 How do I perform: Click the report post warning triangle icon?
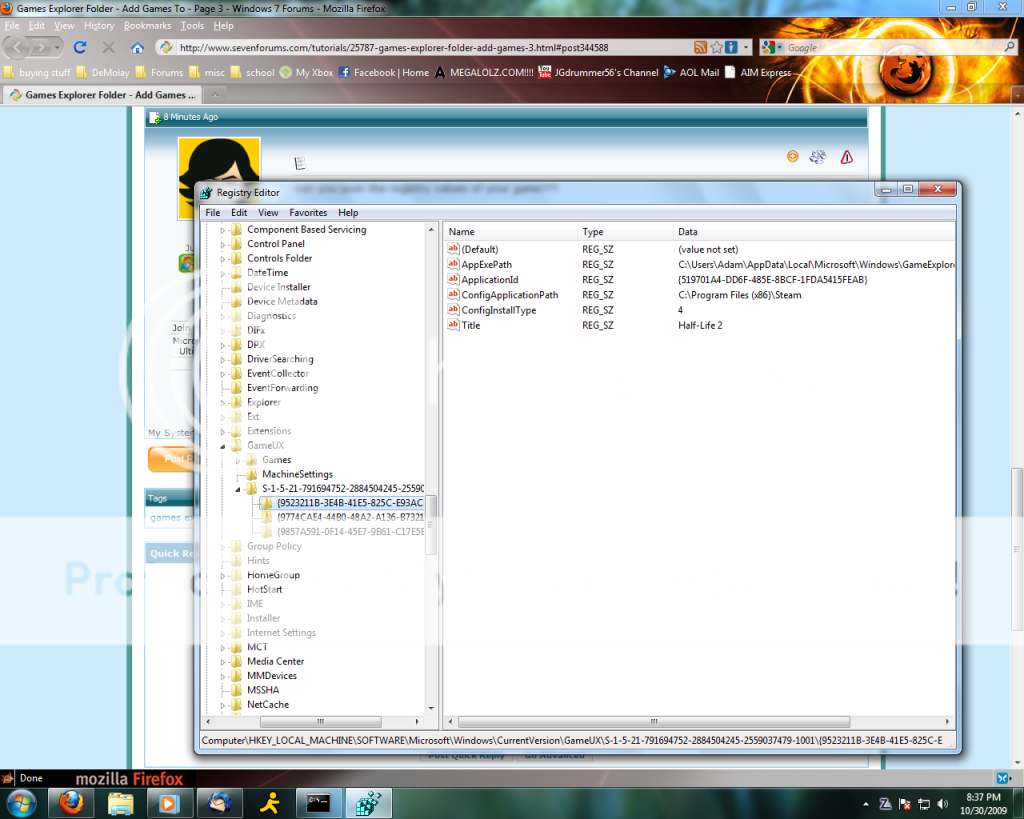pyautogui.click(x=846, y=157)
